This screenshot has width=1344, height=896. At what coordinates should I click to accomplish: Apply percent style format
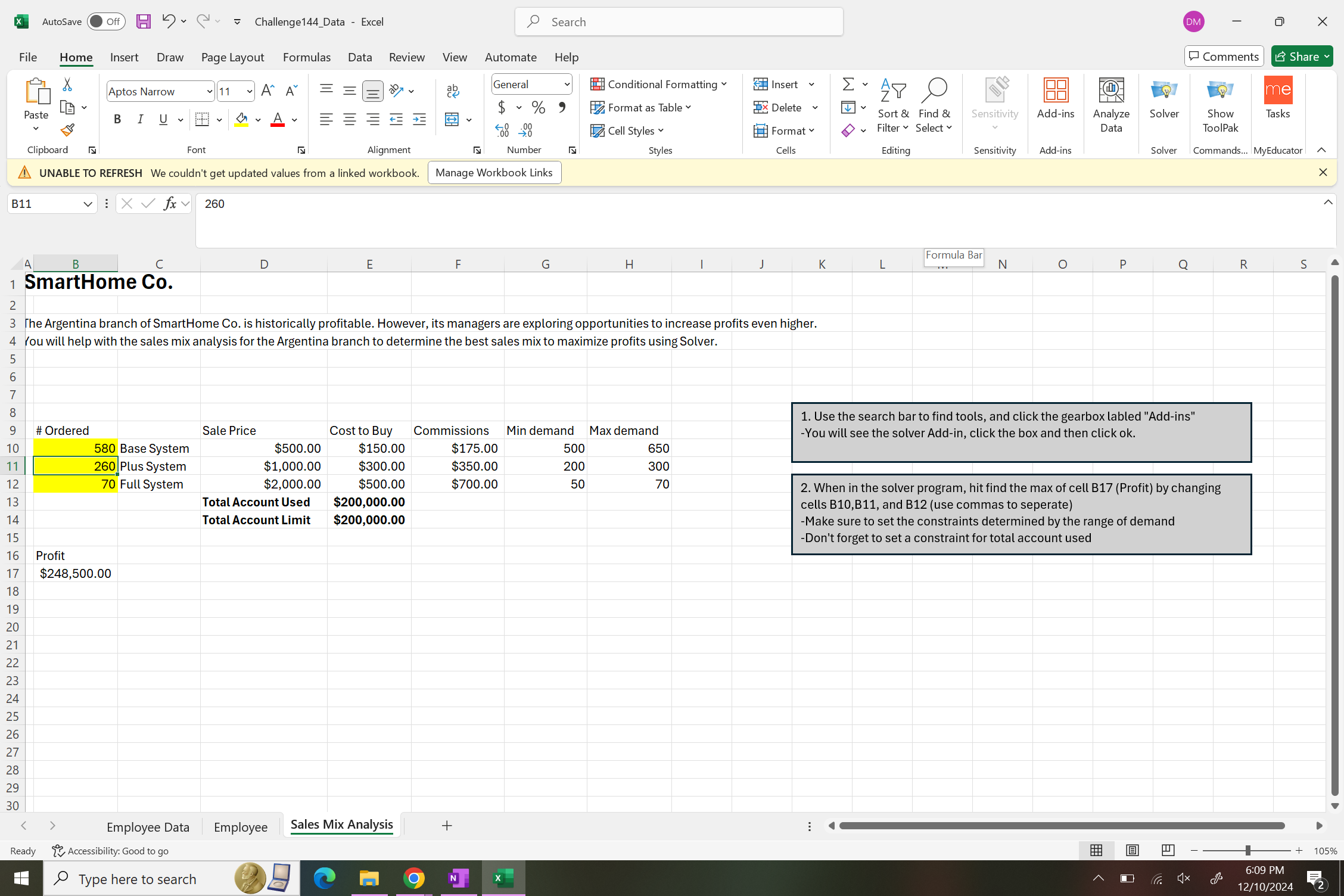(539, 107)
